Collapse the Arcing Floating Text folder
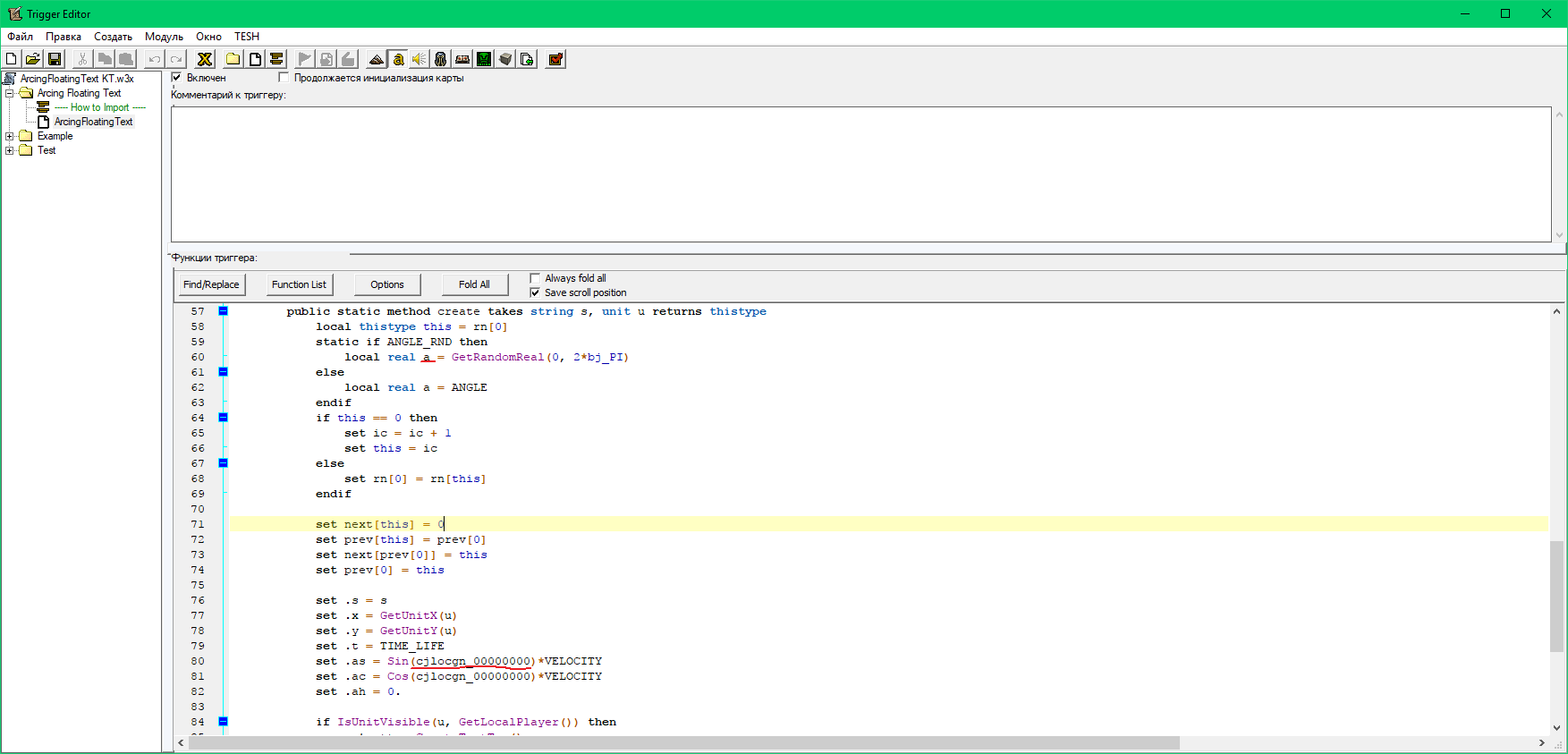The height and width of the screenshot is (754, 1568). 10,93
